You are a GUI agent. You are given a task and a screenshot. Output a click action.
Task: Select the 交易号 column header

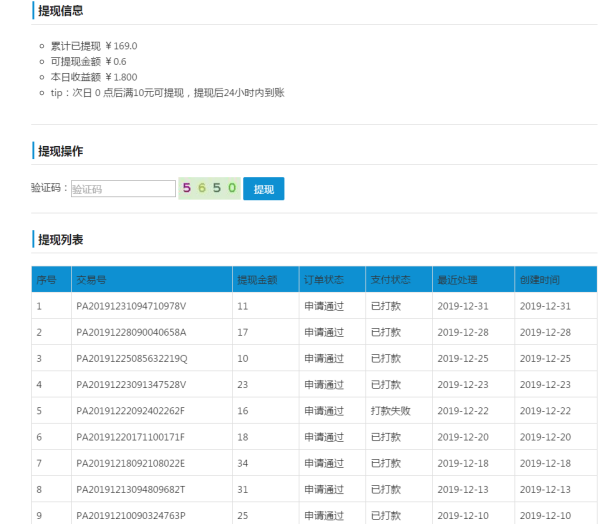[x=92, y=280]
